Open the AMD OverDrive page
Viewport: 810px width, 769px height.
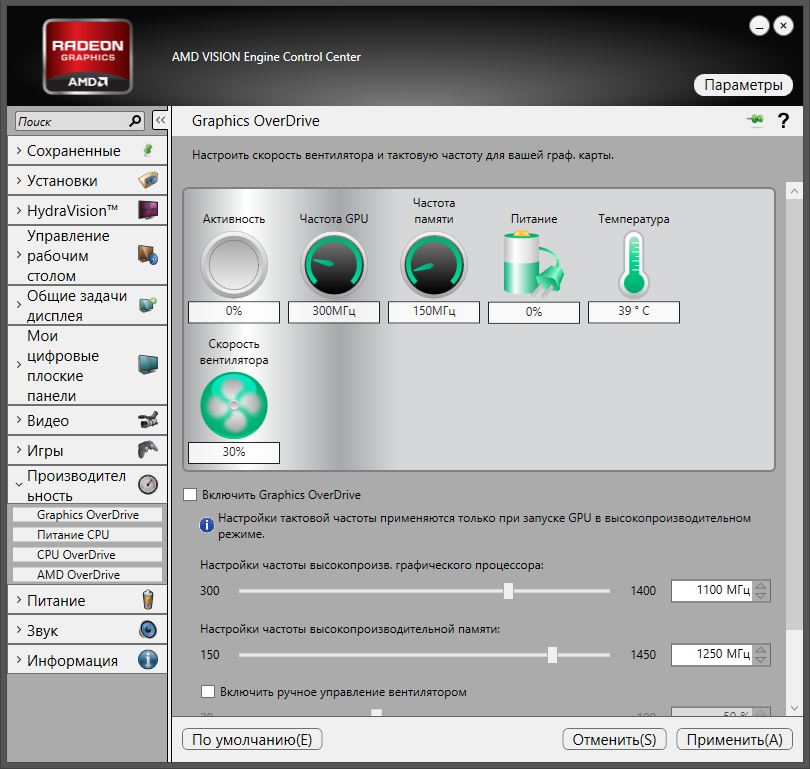[x=87, y=575]
